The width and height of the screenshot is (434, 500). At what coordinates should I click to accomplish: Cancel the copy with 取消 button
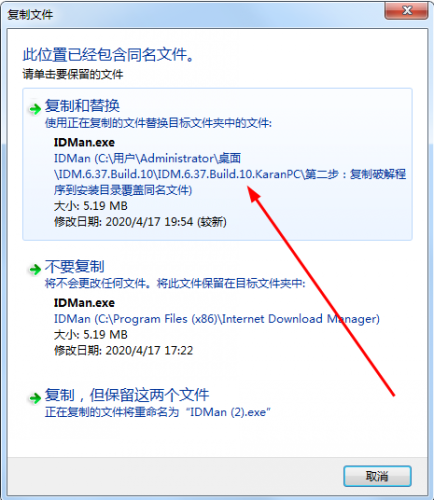377,476
